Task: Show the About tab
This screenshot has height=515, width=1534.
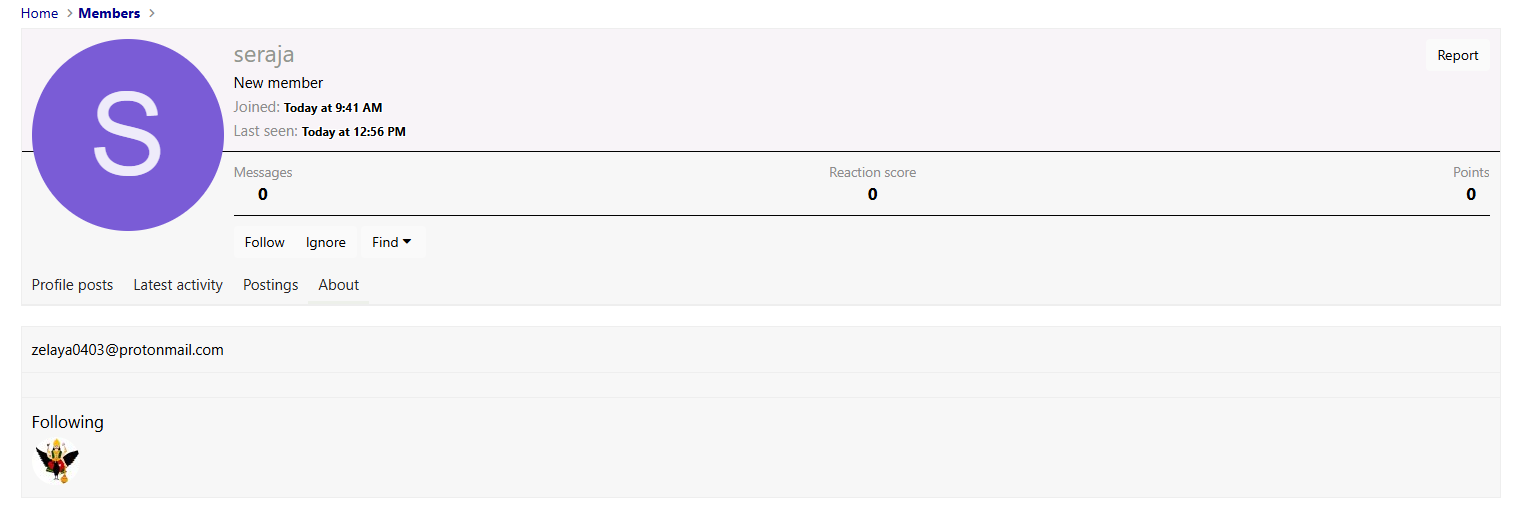Action: point(338,285)
